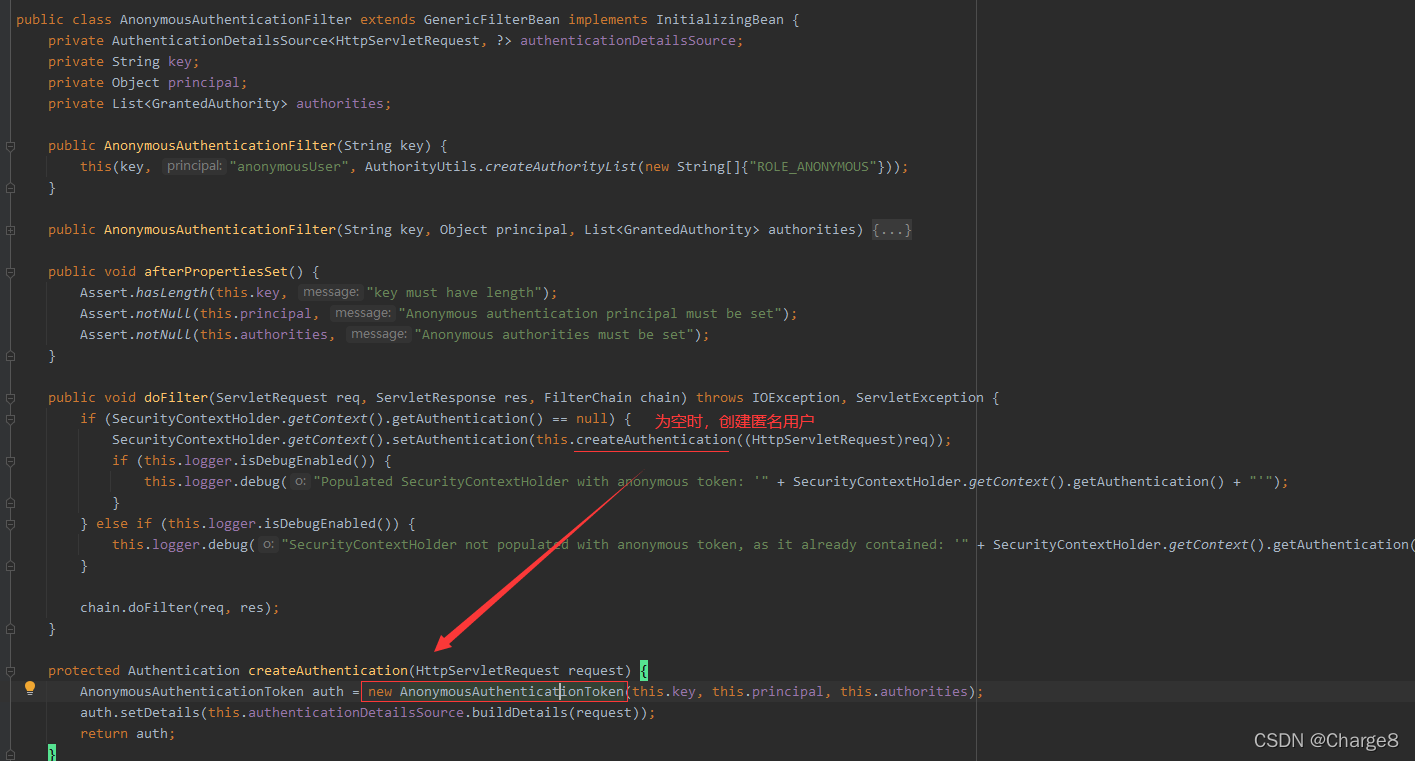Click 'new AnonymousAuthenticationToken' constructor call
Viewport: 1415px width, 761px height.
coord(495,692)
